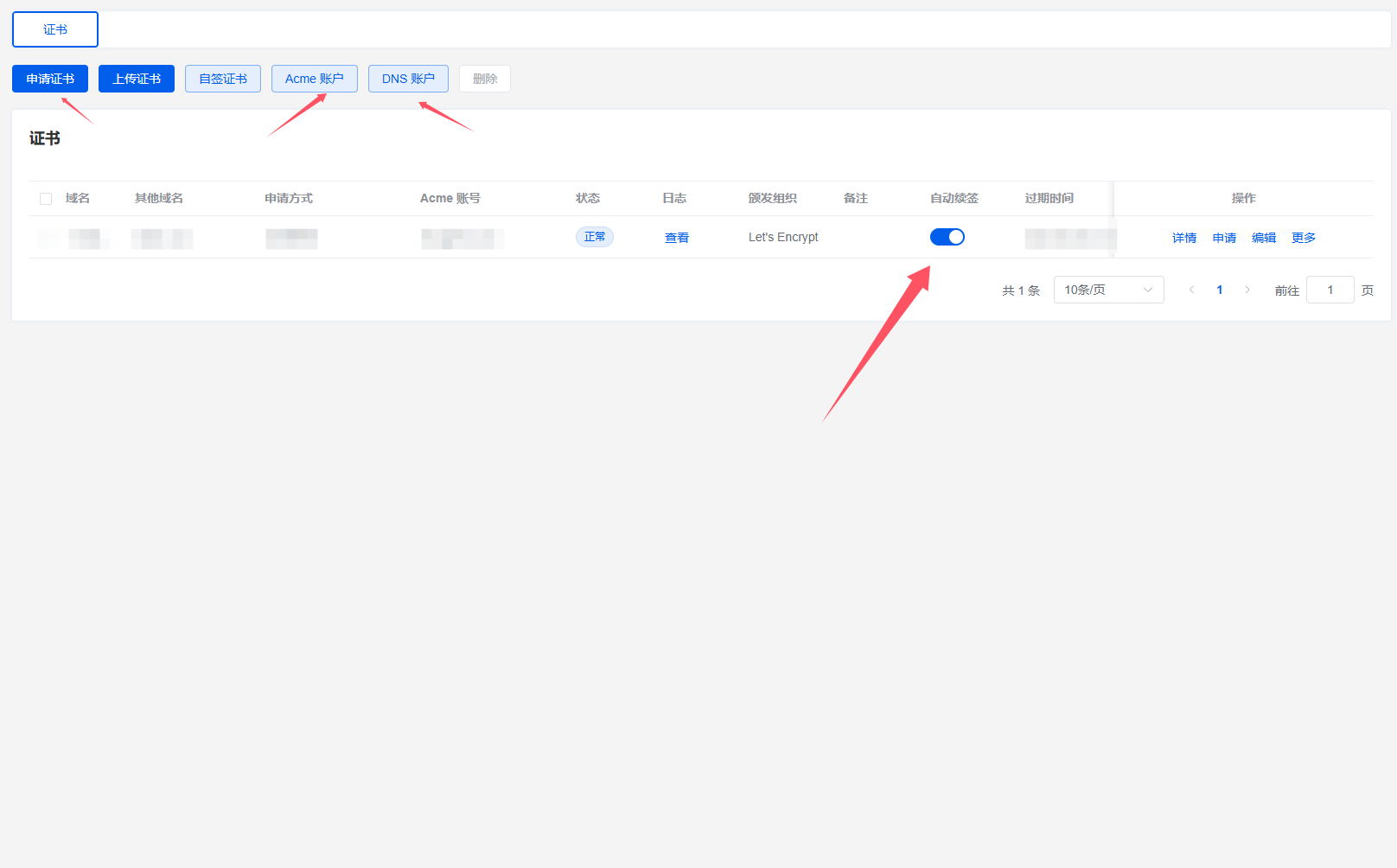Image resolution: width=1397 pixels, height=868 pixels.
Task: View the certificate log via 查看
Action: 677,238
